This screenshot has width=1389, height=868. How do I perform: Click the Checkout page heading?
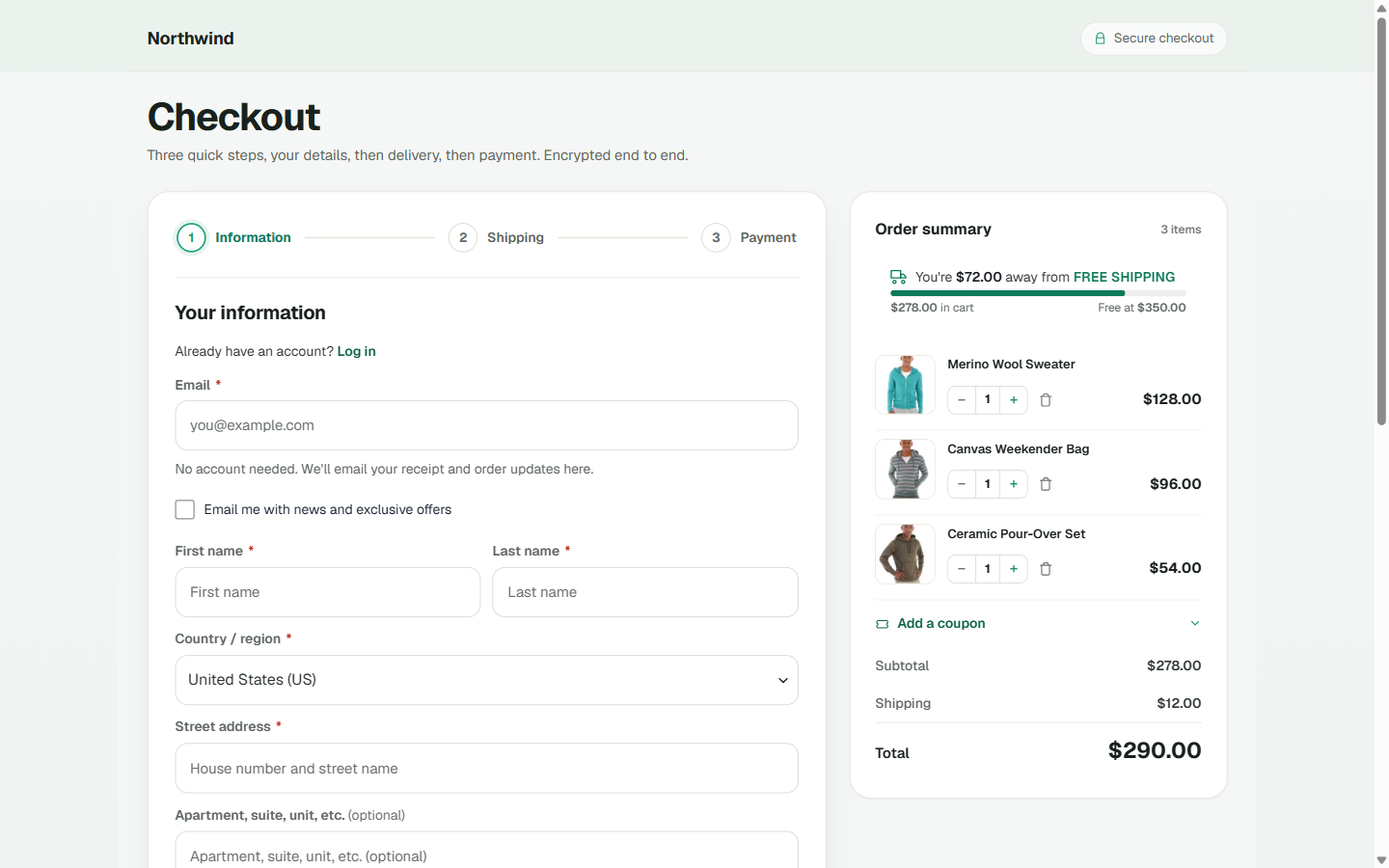tap(233, 118)
